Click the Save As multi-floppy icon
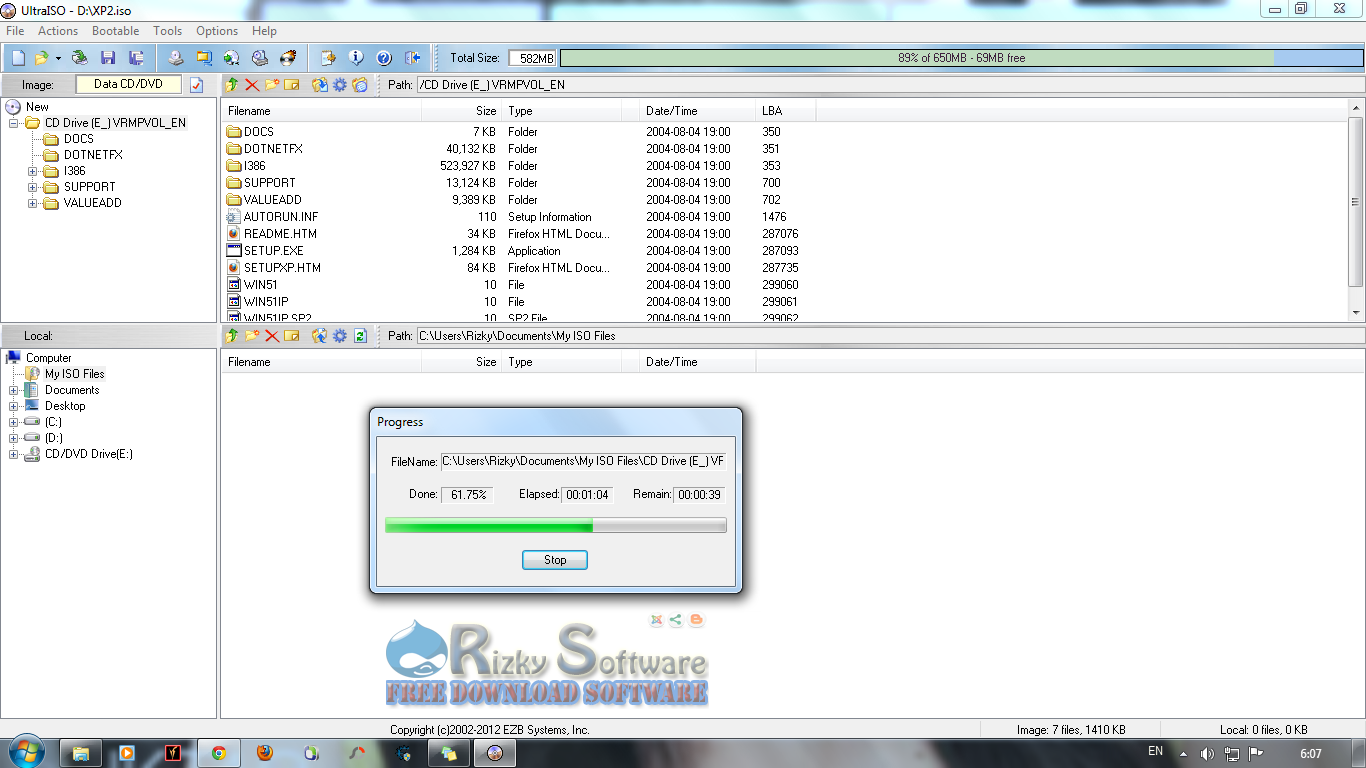 pyautogui.click(x=136, y=58)
